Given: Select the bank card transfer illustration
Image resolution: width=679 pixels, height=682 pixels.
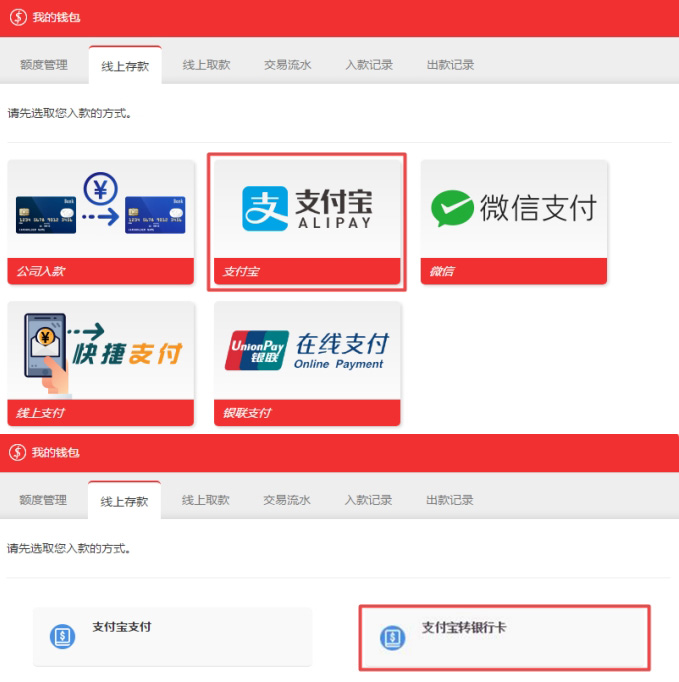Looking at the screenshot, I should coord(101,208).
